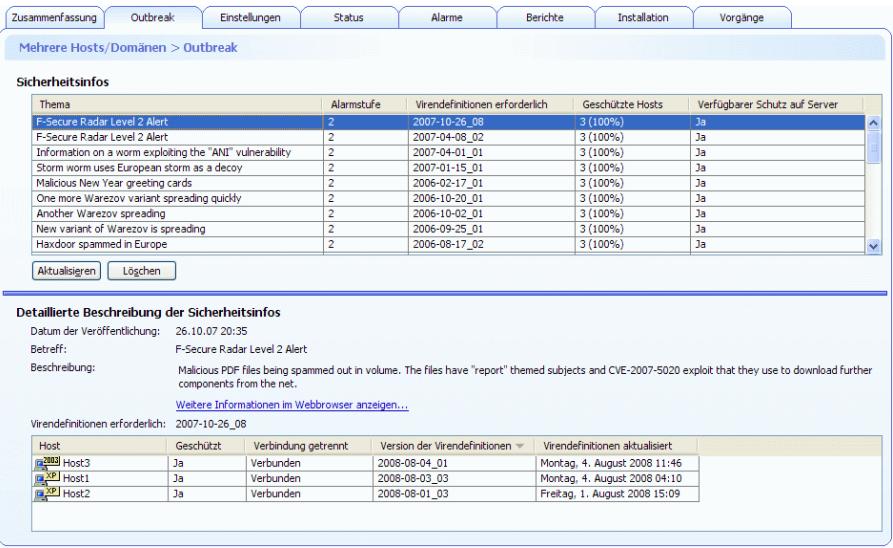Open the Installation tab
893x548 pixels.
coord(643,18)
